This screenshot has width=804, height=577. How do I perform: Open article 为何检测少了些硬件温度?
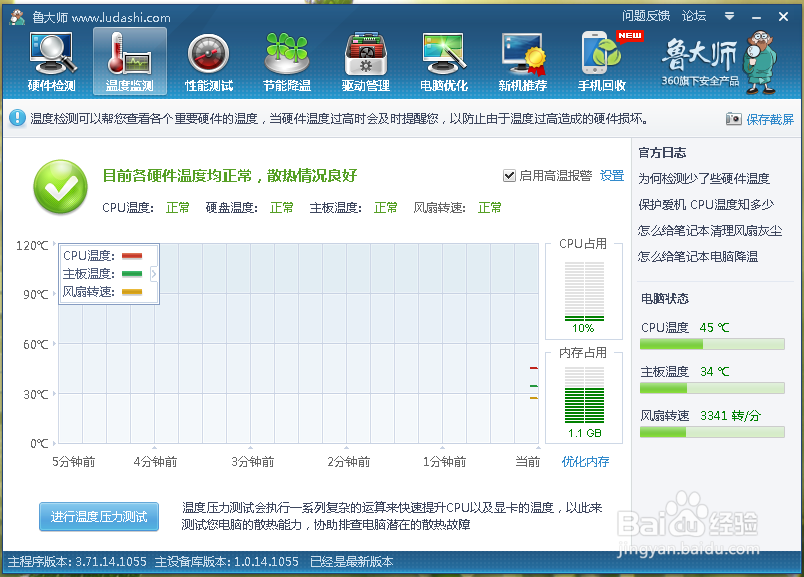(x=704, y=178)
